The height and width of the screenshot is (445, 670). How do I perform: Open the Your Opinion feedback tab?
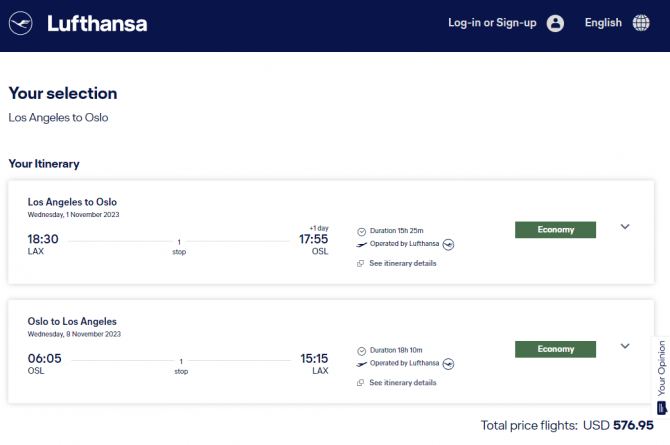coord(661,377)
